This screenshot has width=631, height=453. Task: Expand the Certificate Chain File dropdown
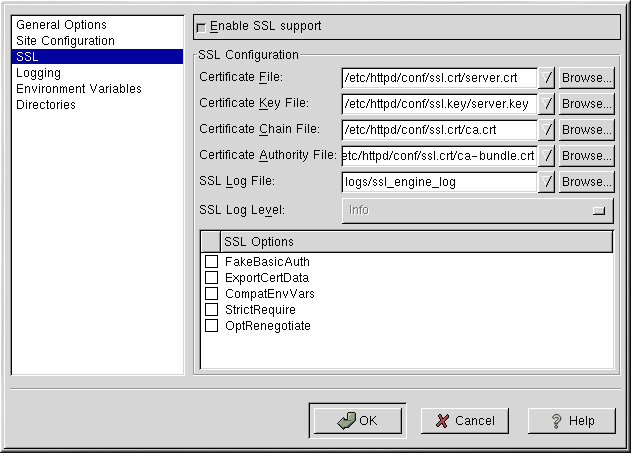coord(547,130)
